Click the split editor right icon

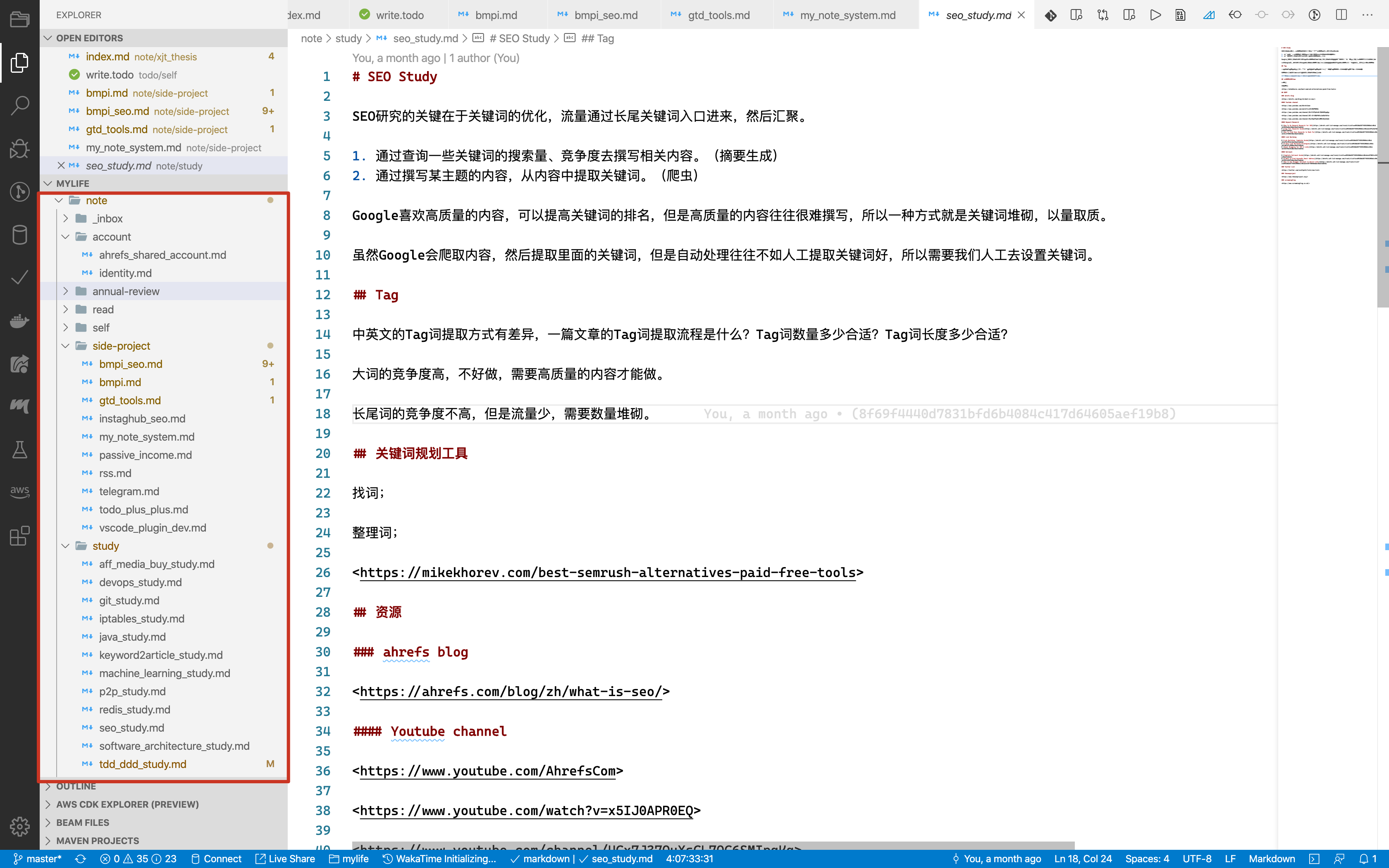click(1341, 15)
